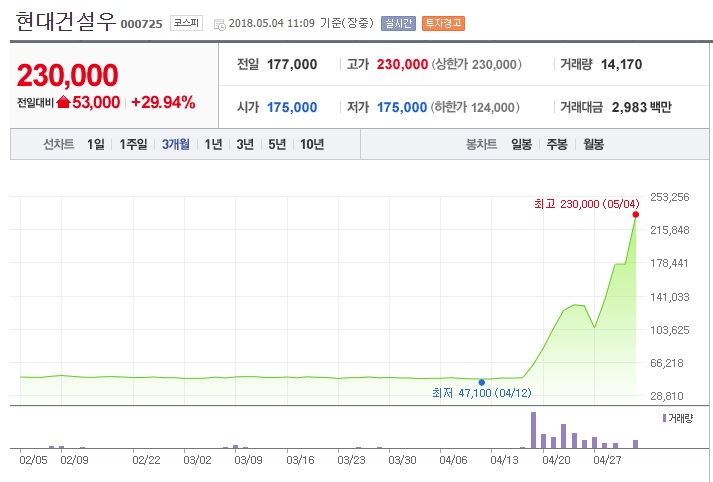Click the red up arrow next to 53,000

64,102
